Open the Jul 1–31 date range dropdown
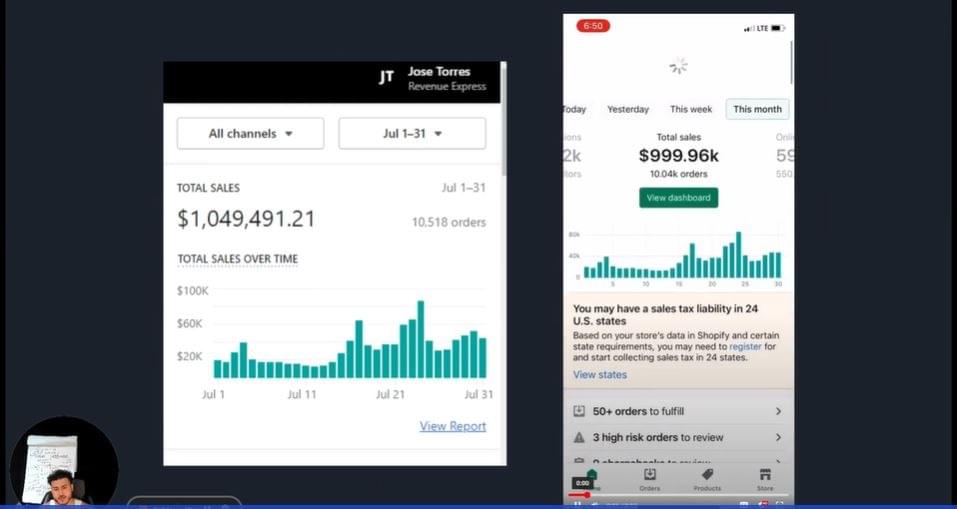957x509 pixels. click(412, 133)
